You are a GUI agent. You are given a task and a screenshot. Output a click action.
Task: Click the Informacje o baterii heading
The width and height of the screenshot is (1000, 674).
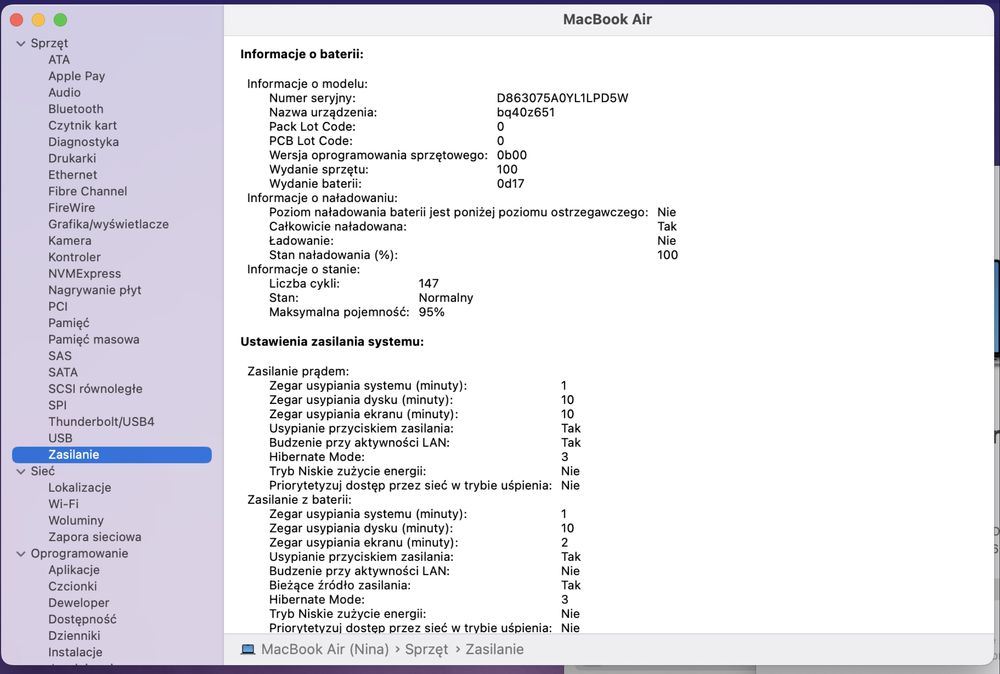click(302, 54)
